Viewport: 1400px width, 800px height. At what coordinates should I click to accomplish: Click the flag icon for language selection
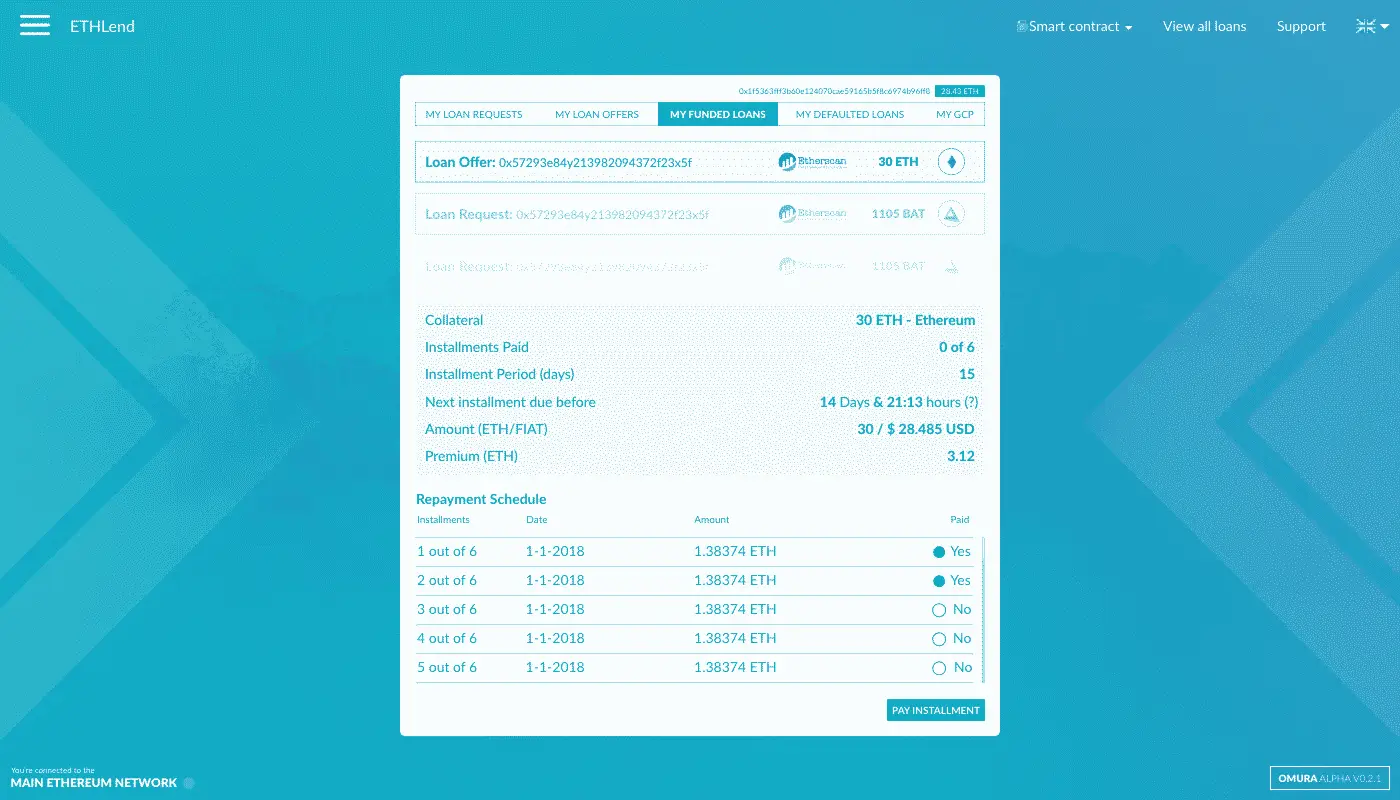[1364, 26]
